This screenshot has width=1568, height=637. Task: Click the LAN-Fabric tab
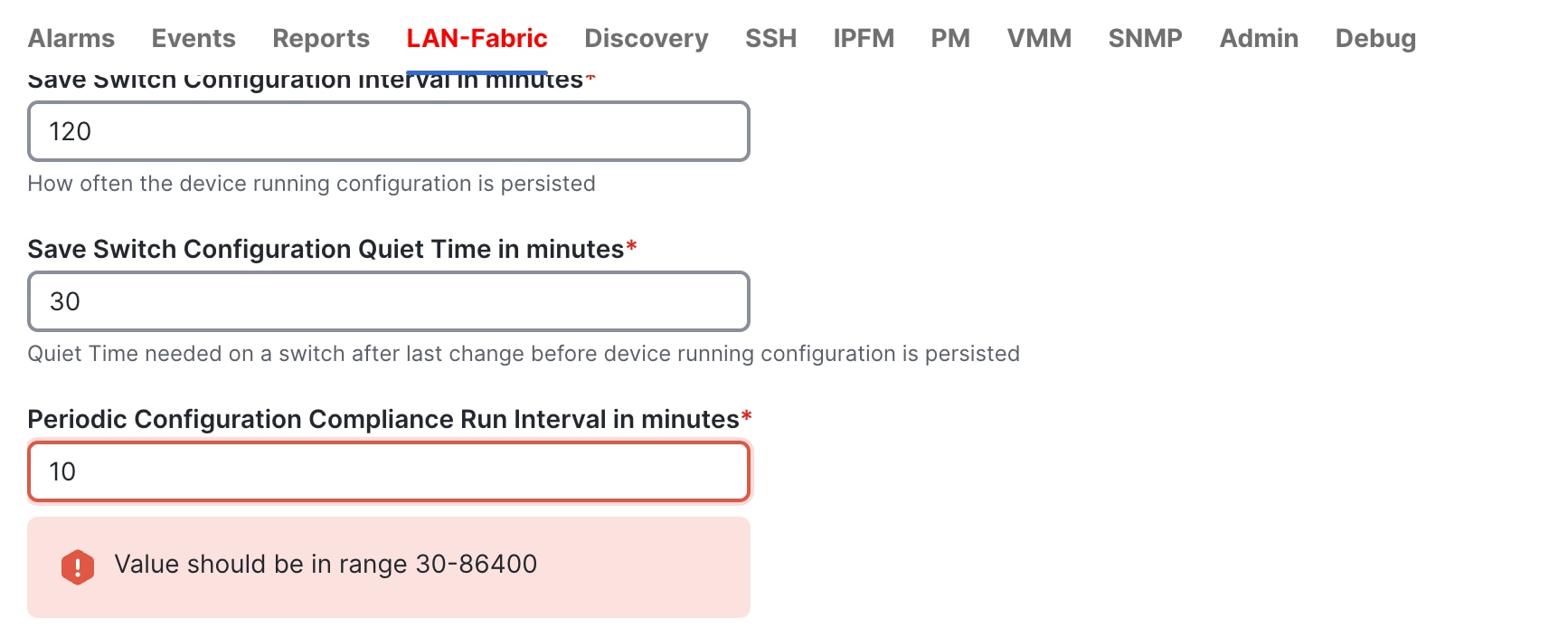(x=477, y=38)
